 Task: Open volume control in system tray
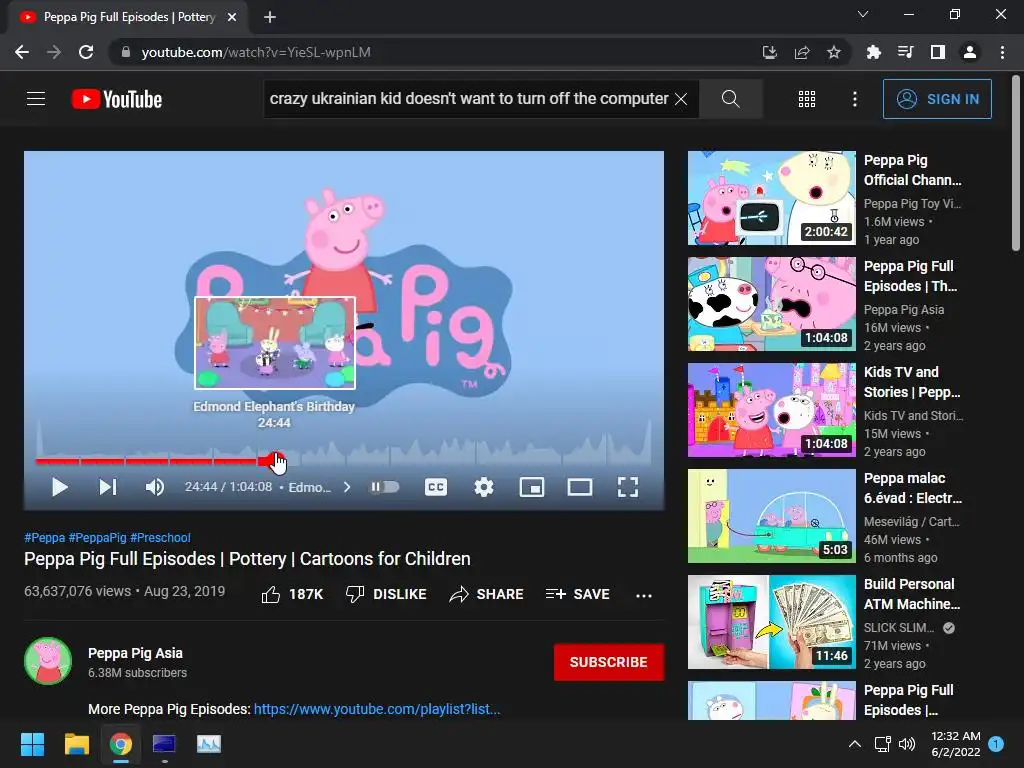[x=907, y=744]
